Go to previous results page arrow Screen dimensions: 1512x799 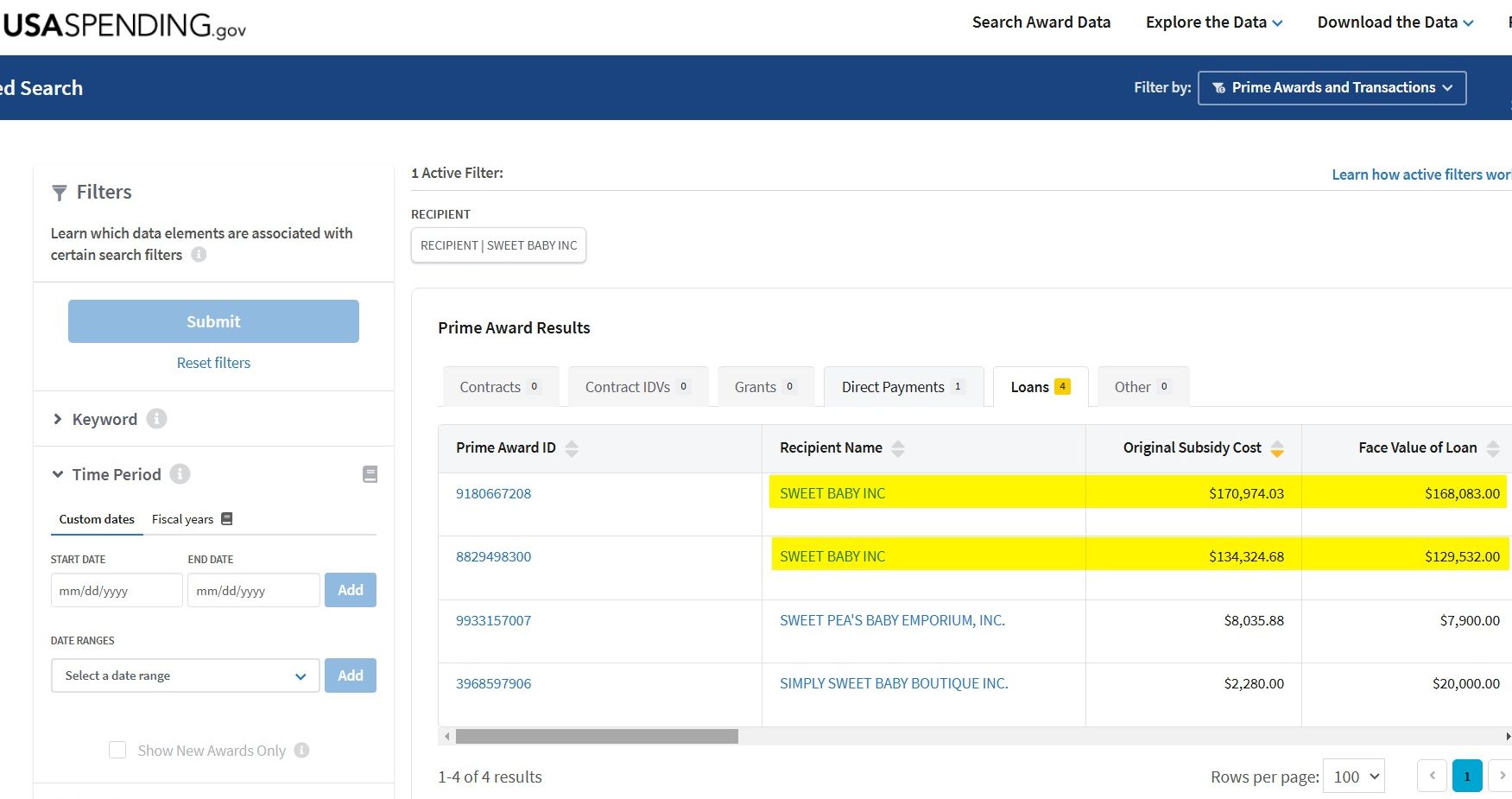click(1432, 776)
